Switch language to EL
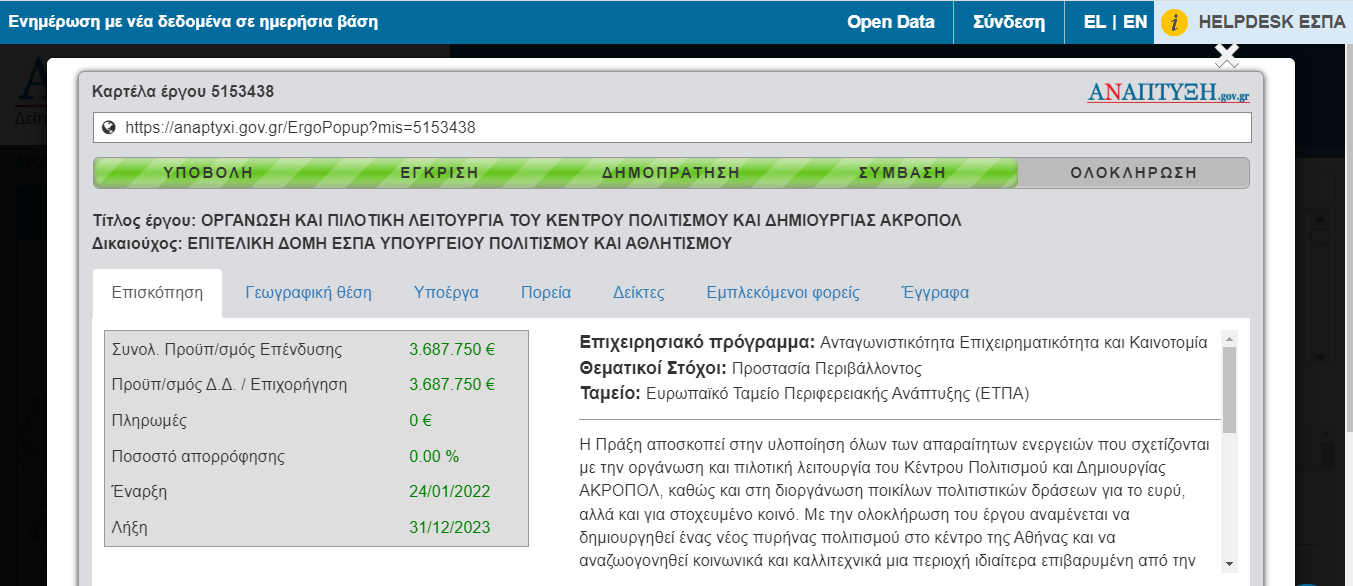This screenshot has width=1353, height=586. (x=1094, y=22)
